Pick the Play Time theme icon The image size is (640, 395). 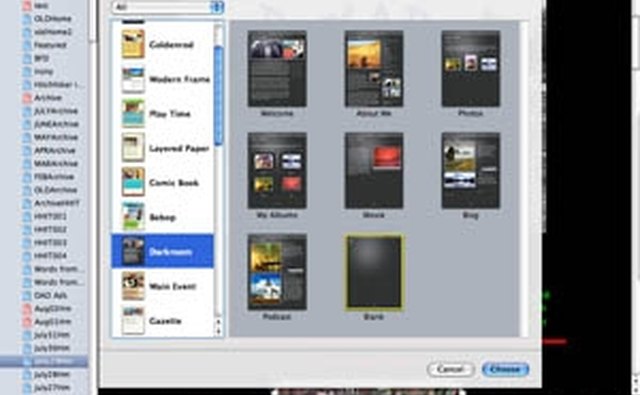(133, 113)
